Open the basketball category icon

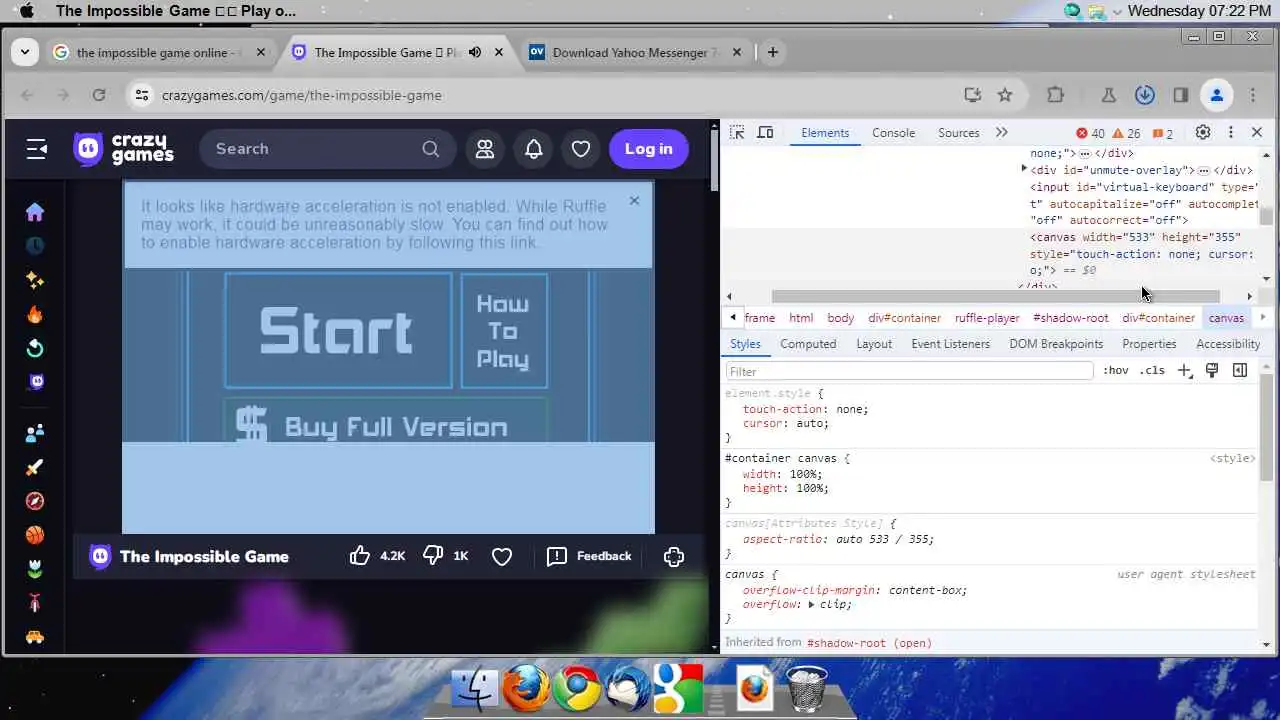pyautogui.click(x=35, y=535)
